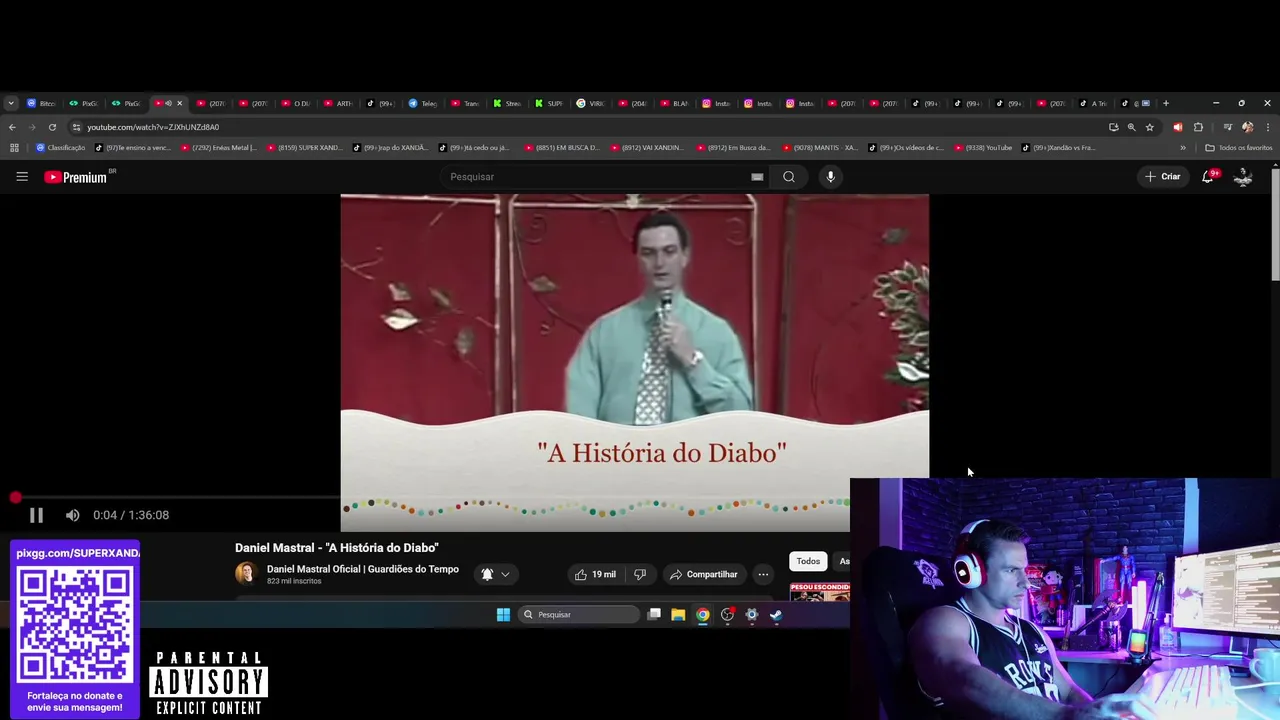The width and height of the screenshot is (1280, 720).
Task: Open Daniel Mastral Oficial channel link
Action: click(x=362, y=569)
